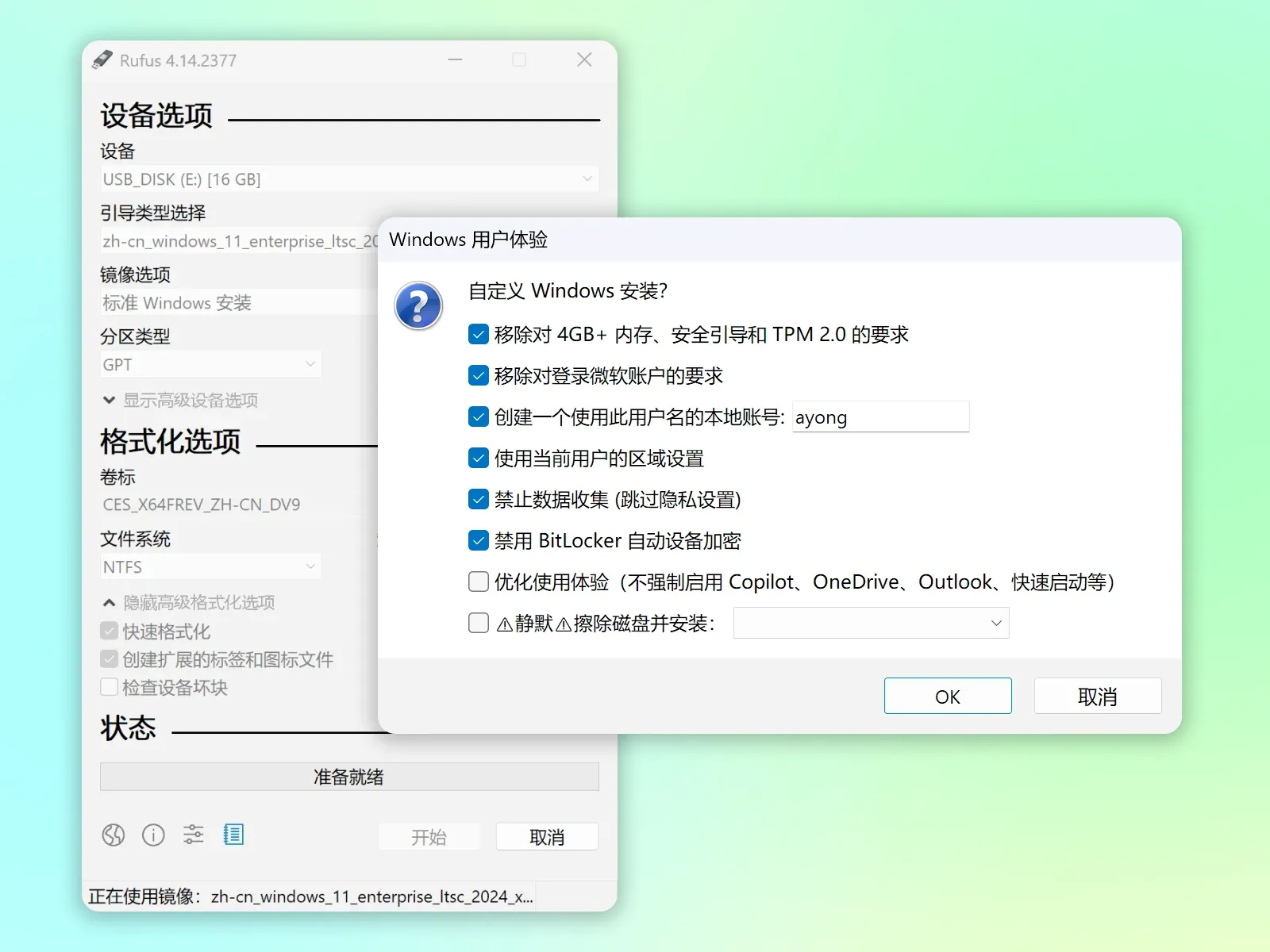Click the blue question mark dialog icon
1270x952 pixels.
pyautogui.click(x=418, y=305)
